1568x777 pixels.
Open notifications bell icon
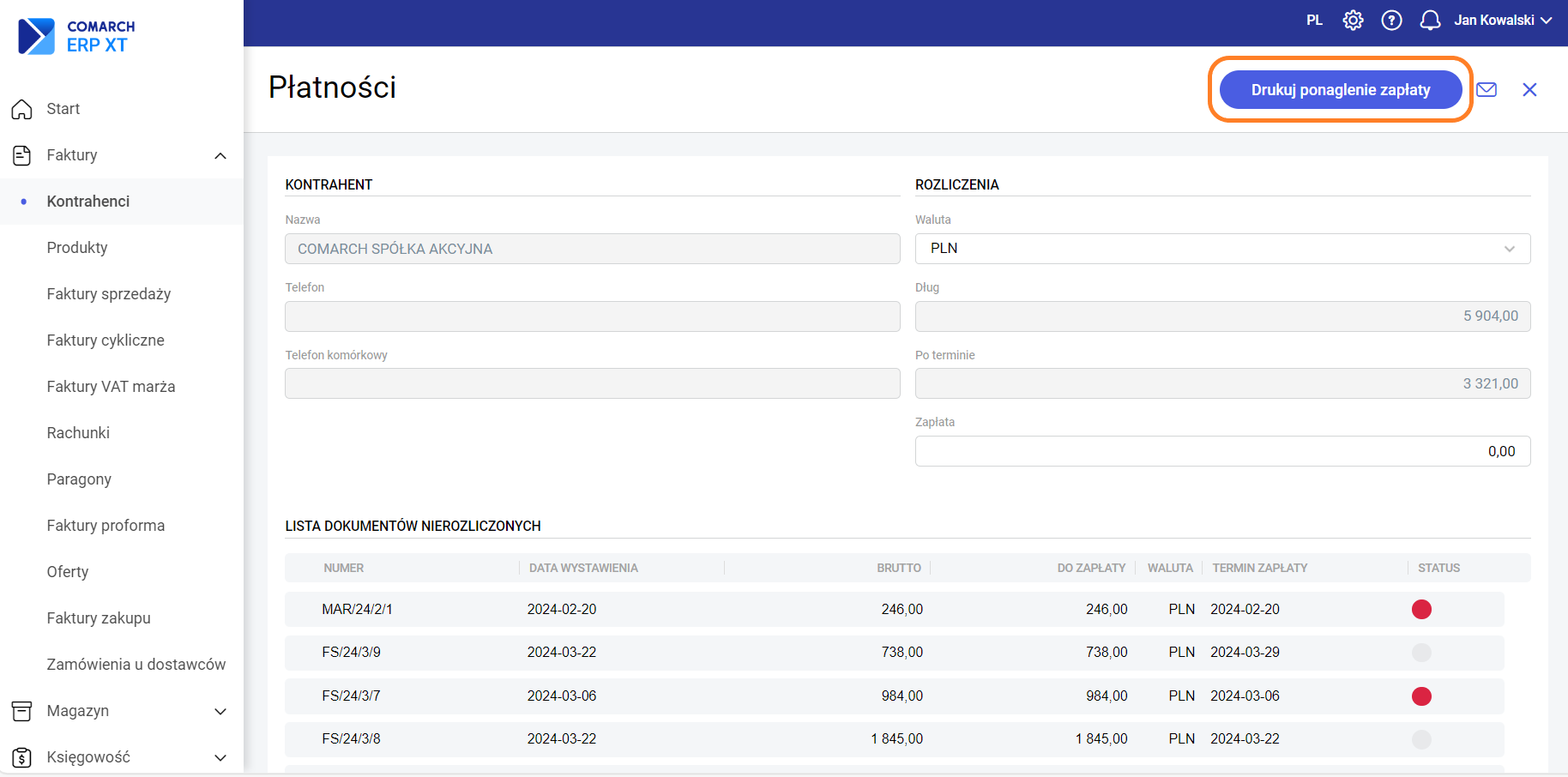[1430, 21]
